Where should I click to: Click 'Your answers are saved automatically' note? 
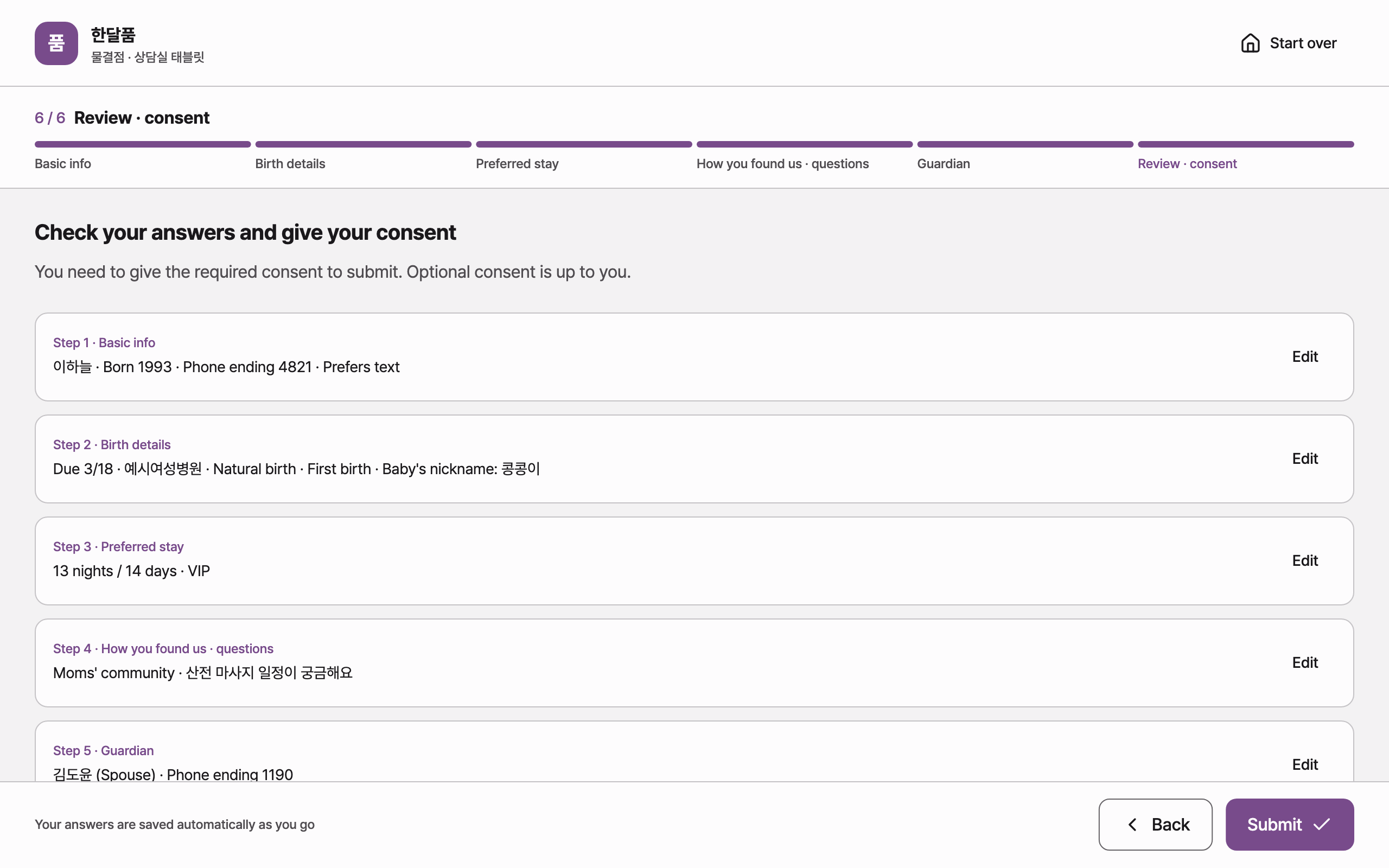tap(175, 825)
